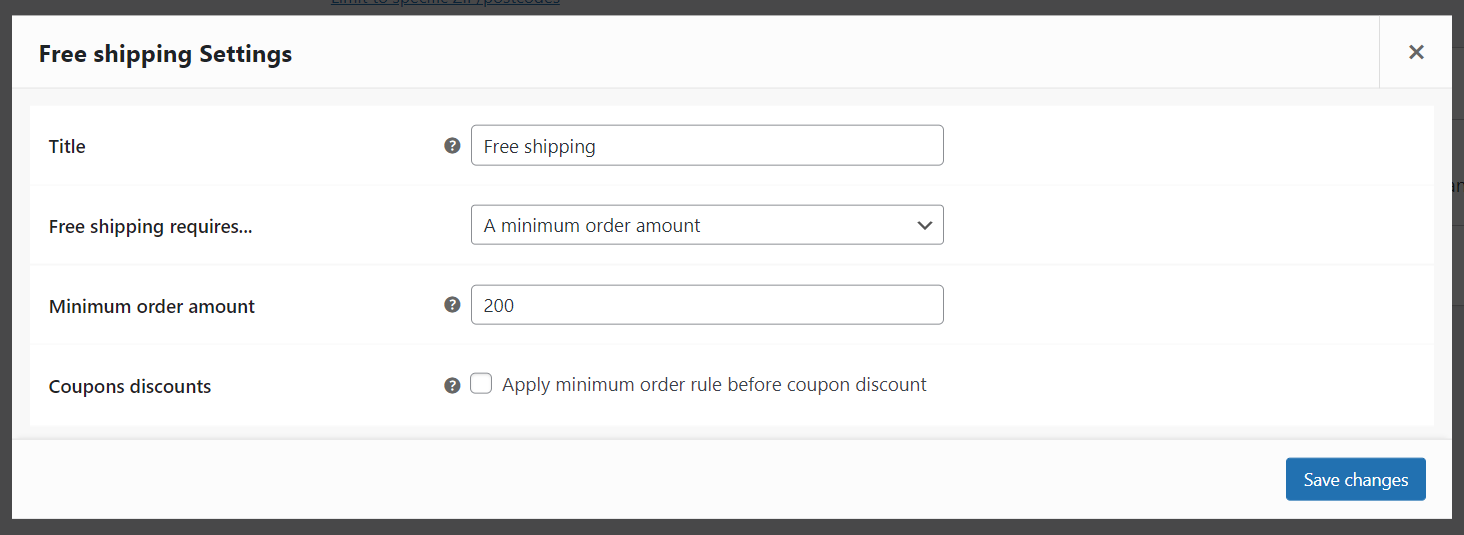Image resolution: width=1464 pixels, height=535 pixels.
Task: Select the "A minimum order amount" combo box text
Action: pos(592,225)
